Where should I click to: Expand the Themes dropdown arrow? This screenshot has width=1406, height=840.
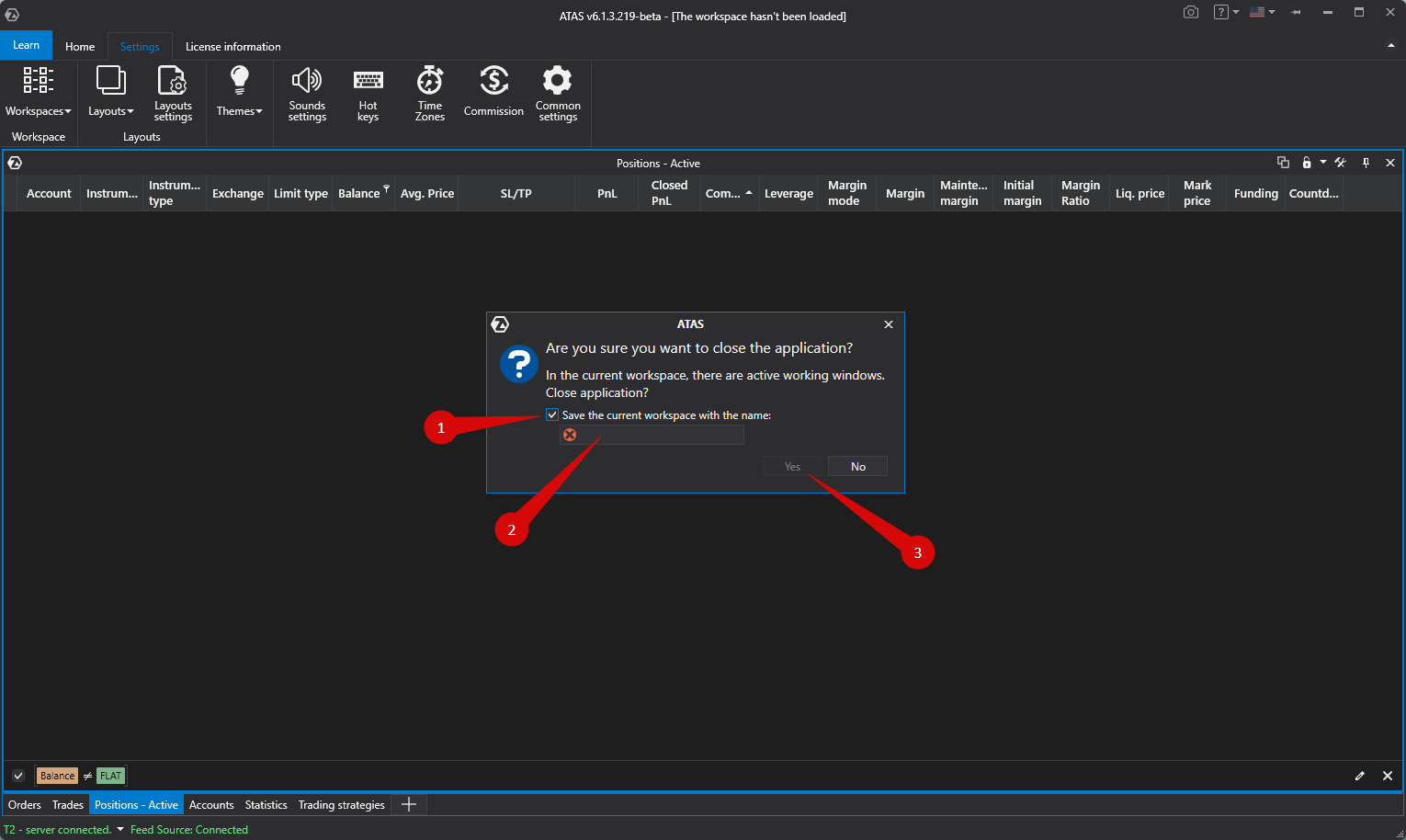259,111
